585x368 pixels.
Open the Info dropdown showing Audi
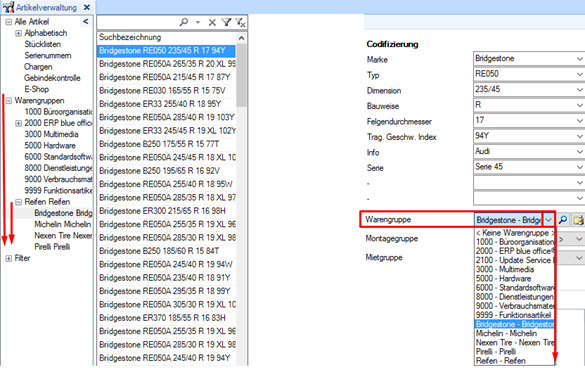(x=579, y=152)
